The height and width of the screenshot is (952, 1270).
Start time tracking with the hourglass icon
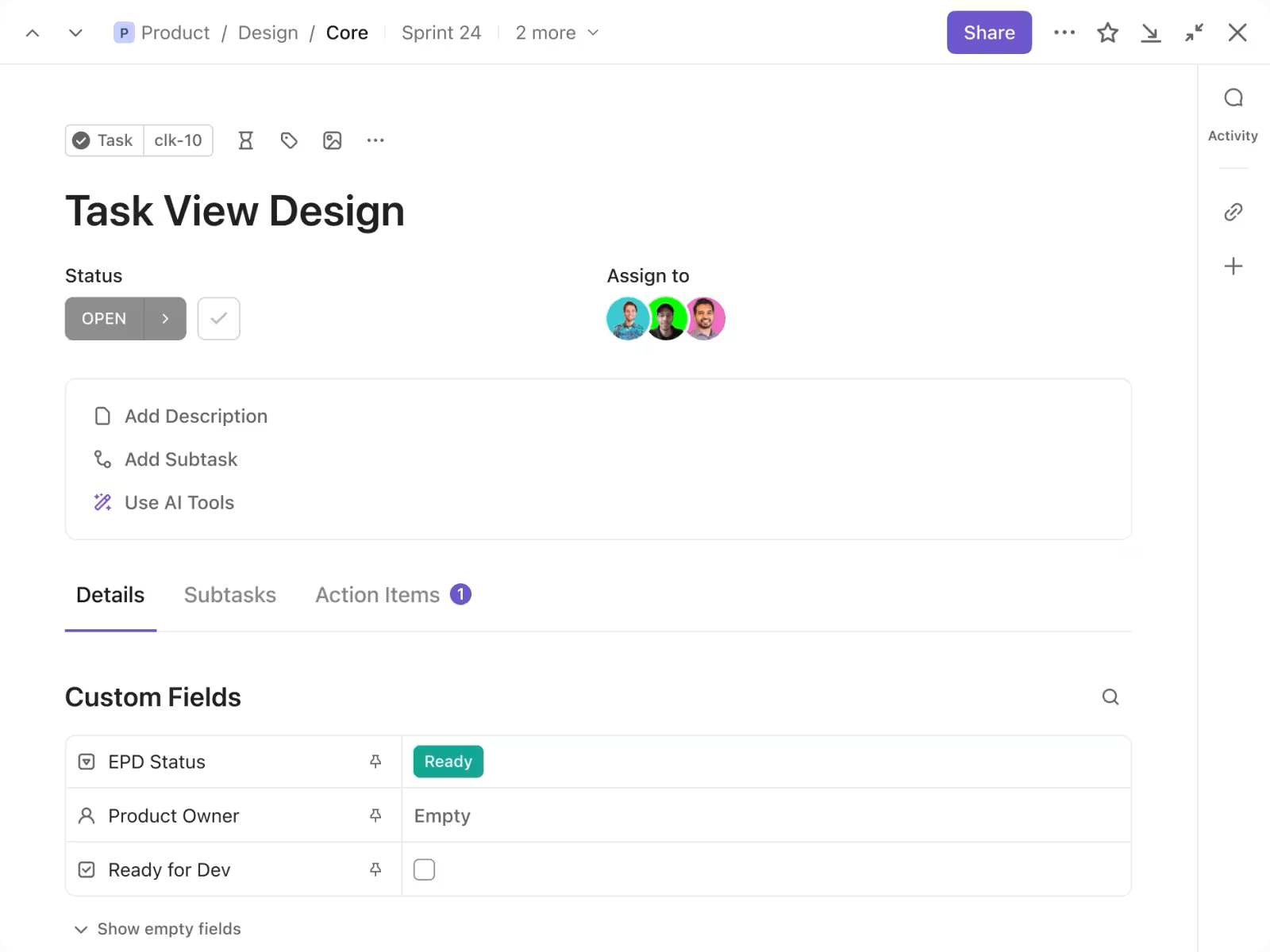[245, 140]
